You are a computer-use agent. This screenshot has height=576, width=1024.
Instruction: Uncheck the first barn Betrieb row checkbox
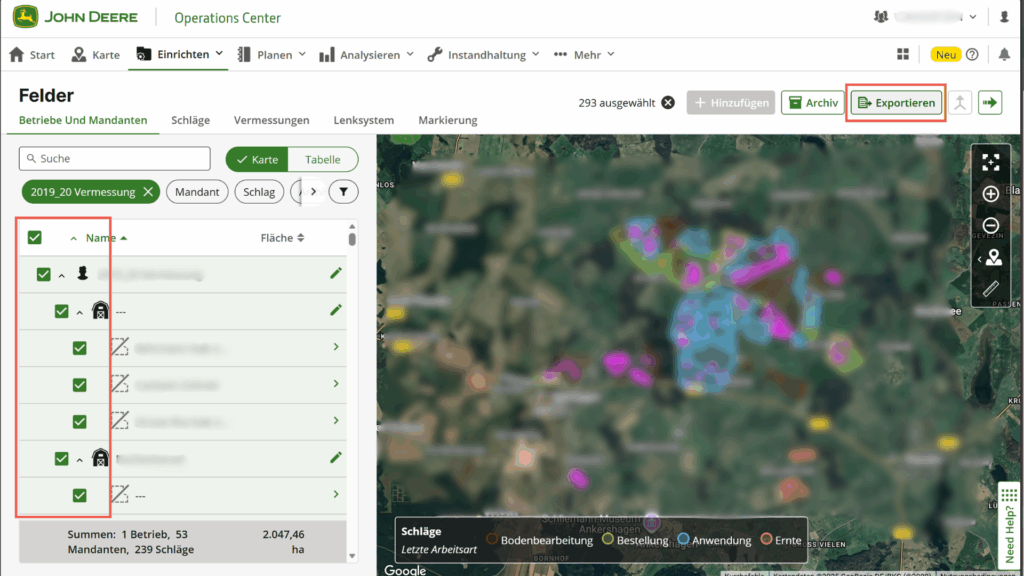61,311
